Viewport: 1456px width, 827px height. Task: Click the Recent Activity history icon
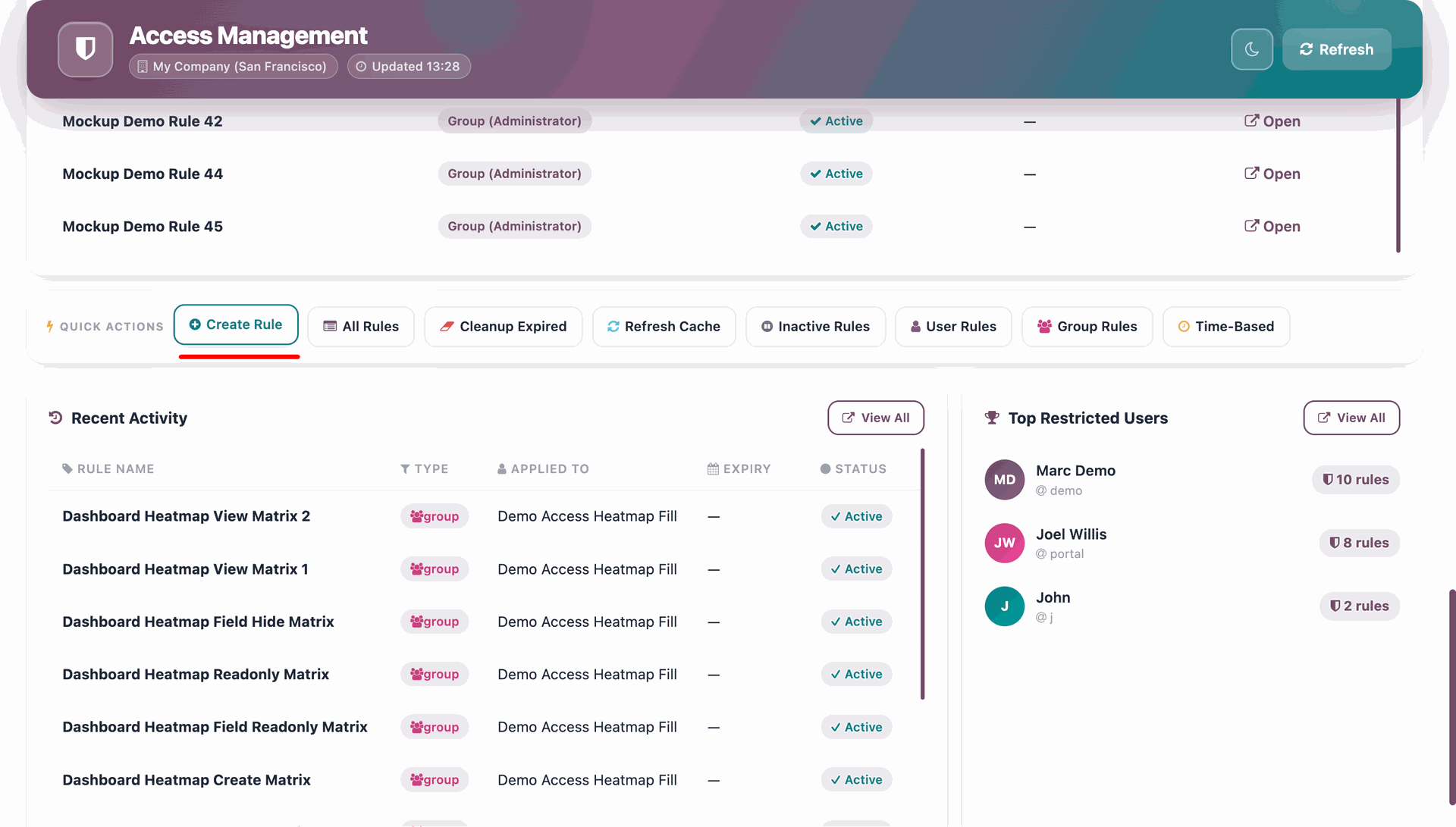pos(55,418)
